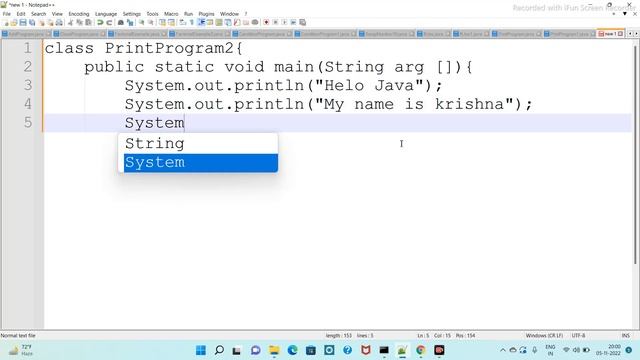
Task: Click 'INS' indicator in the status bar
Action: click(626, 336)
